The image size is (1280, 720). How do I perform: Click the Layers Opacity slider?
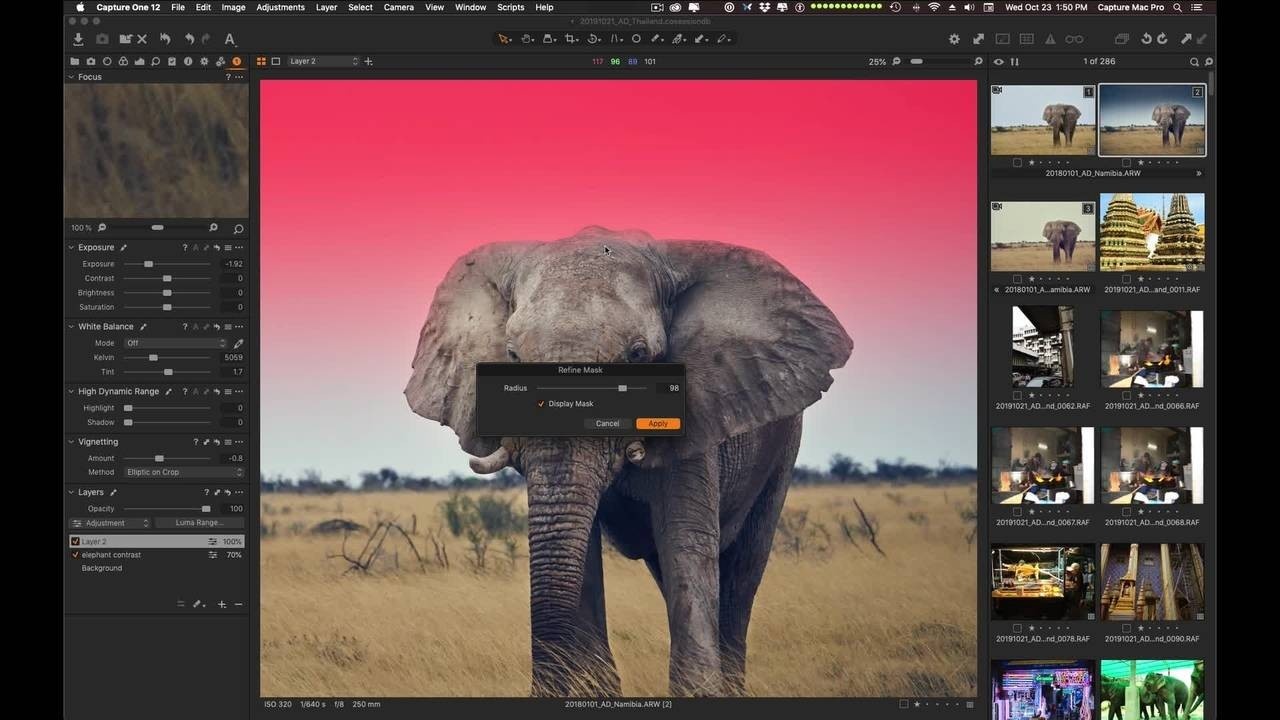pyautogui.click(x=166, y=509)
